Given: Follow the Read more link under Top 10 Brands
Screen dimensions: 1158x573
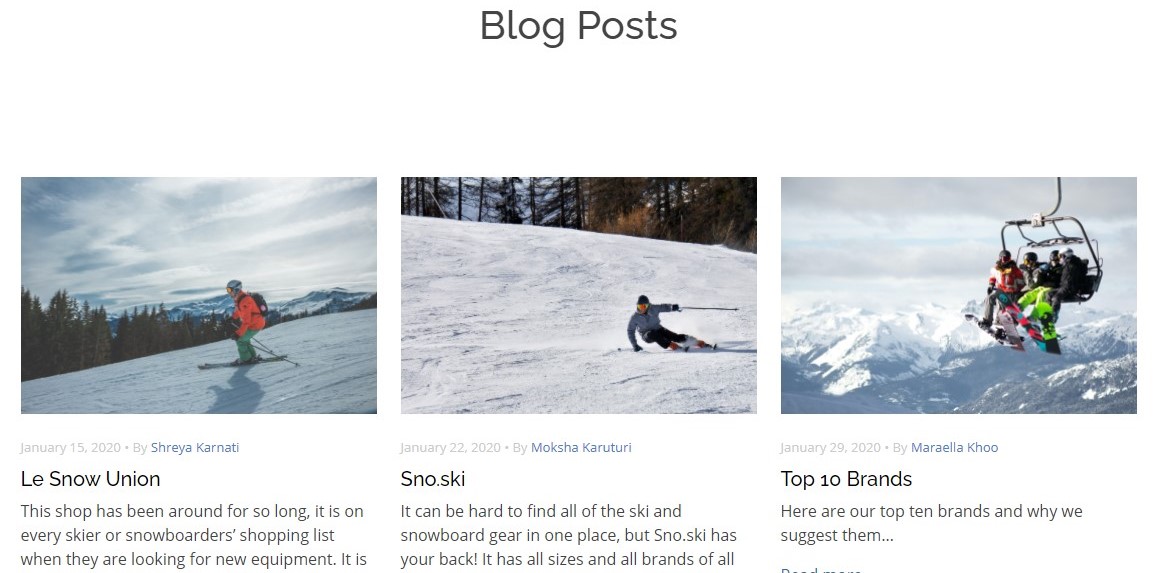Looking at the screenshot, I should pyautogui.click(x=821, y=569).
